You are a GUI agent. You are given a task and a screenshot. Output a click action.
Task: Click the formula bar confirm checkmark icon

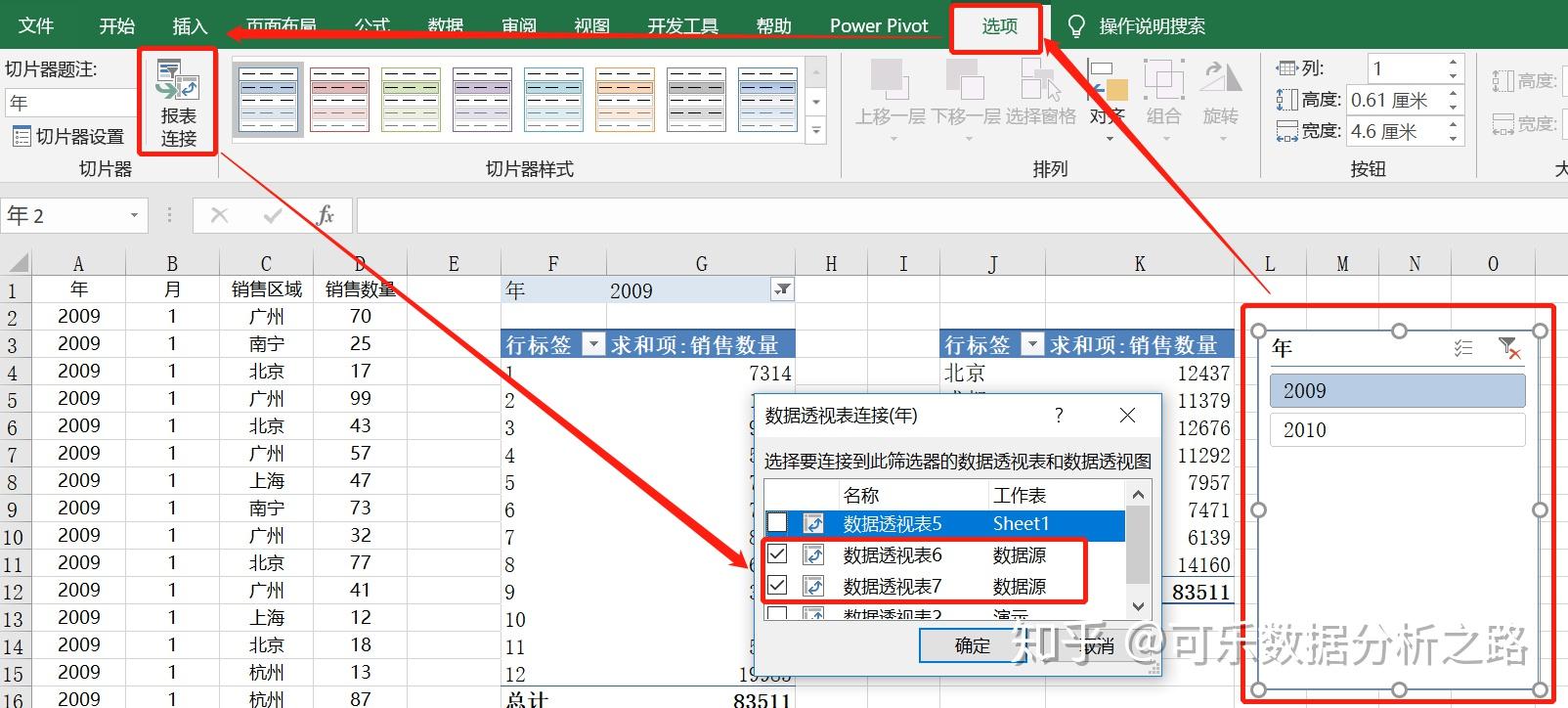pos(273,215)
